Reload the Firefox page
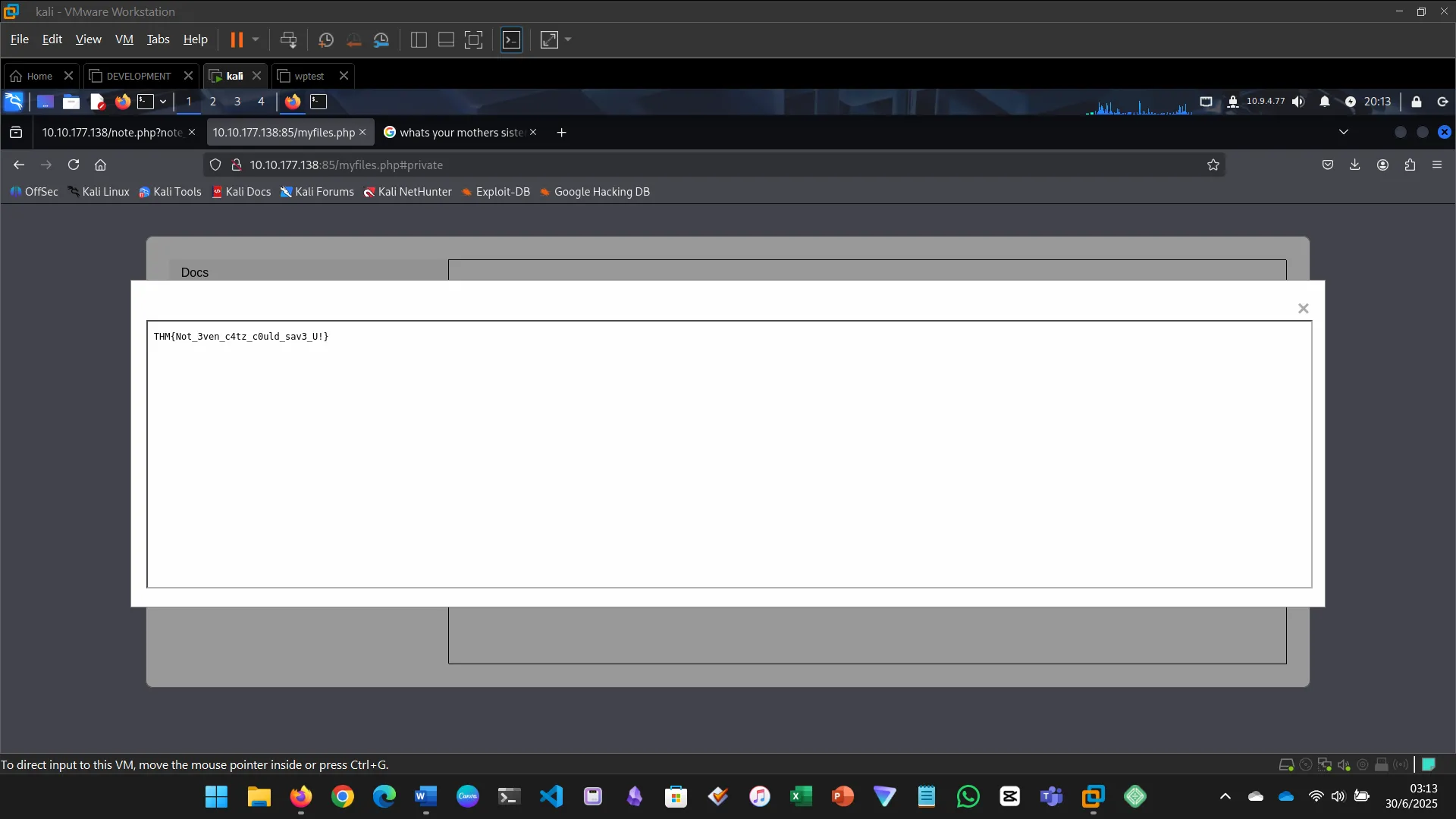The height and width of the screenshot is (819, 1456). [74, 165]
